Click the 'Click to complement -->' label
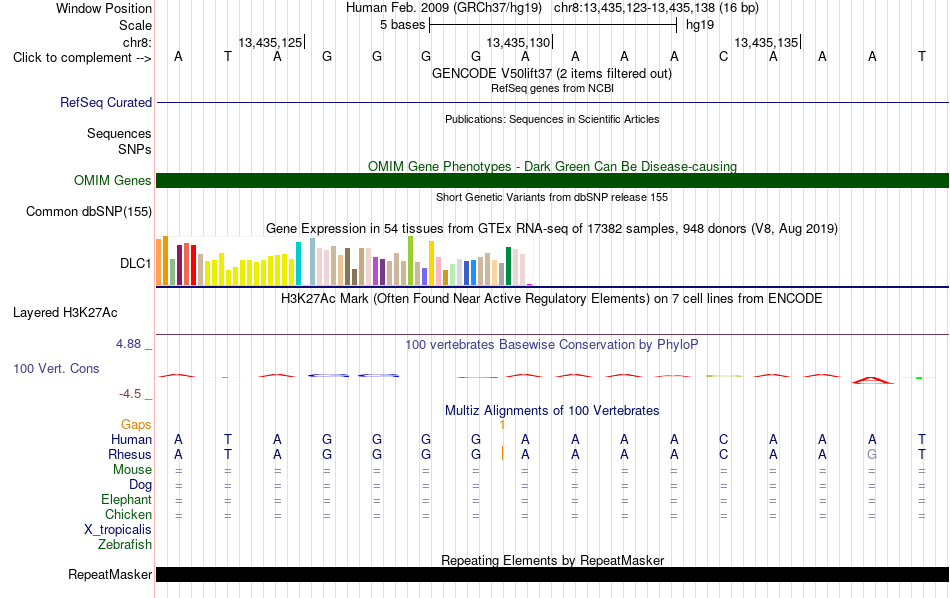The width and height of the screenshot is (950, 598). (x=82, y=58)
